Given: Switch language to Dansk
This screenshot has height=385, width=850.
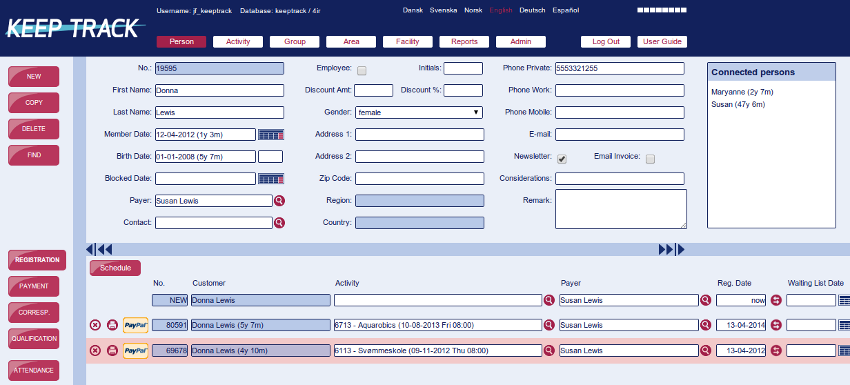Looking at the screenshot, I should [413, 10].
